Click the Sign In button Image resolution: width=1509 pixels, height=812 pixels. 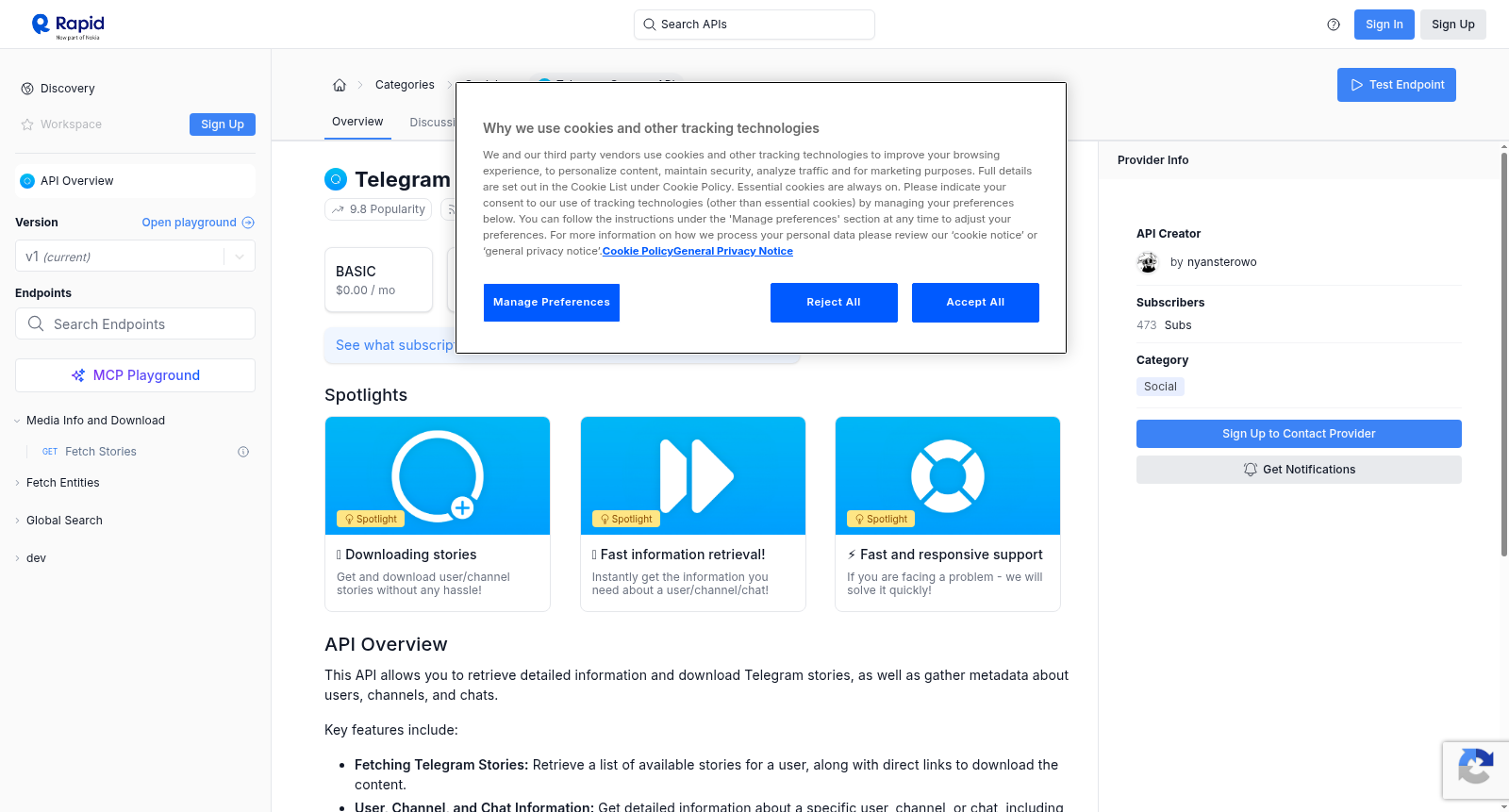point(1385,25)
